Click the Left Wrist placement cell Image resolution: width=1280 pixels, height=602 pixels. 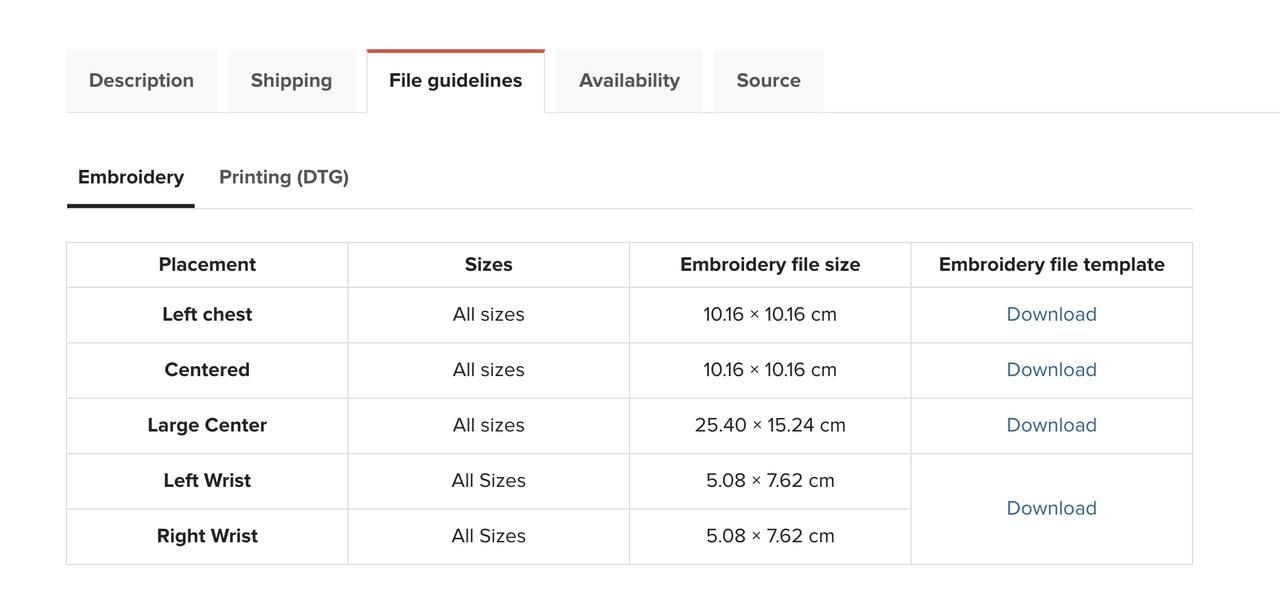click(207, 481)
